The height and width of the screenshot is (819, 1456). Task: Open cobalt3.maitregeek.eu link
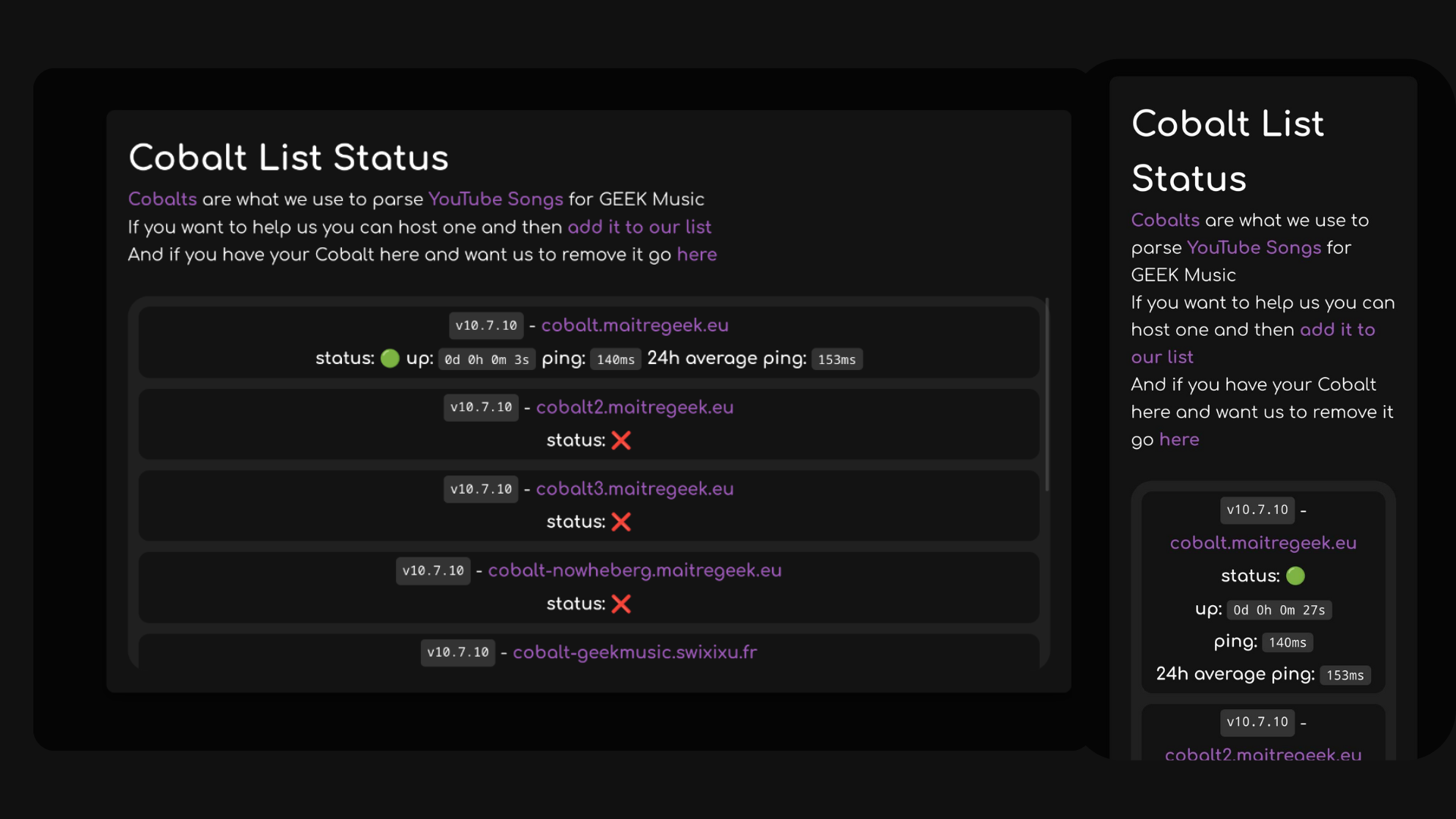pos(635,489)
